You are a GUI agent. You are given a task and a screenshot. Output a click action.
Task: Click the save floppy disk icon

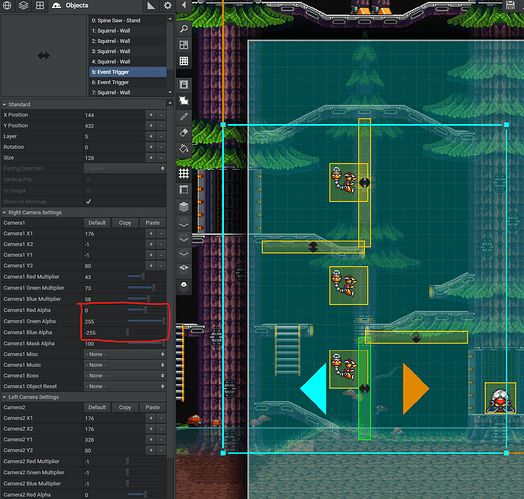click(510, 5)
